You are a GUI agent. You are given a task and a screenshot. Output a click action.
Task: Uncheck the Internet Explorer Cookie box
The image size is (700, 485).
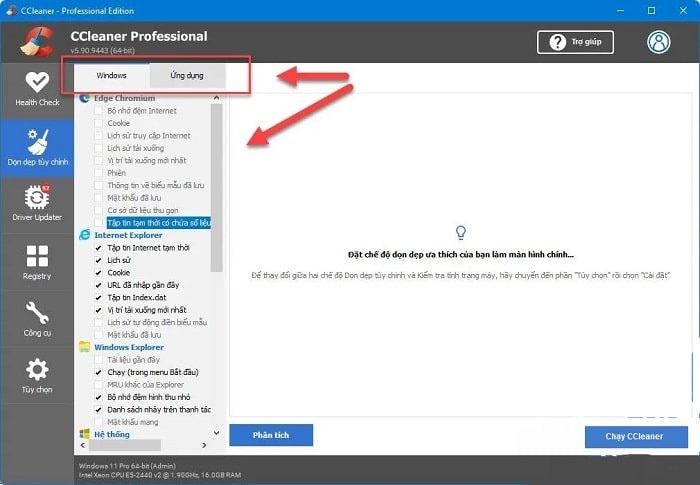click(x=98, y=272)
